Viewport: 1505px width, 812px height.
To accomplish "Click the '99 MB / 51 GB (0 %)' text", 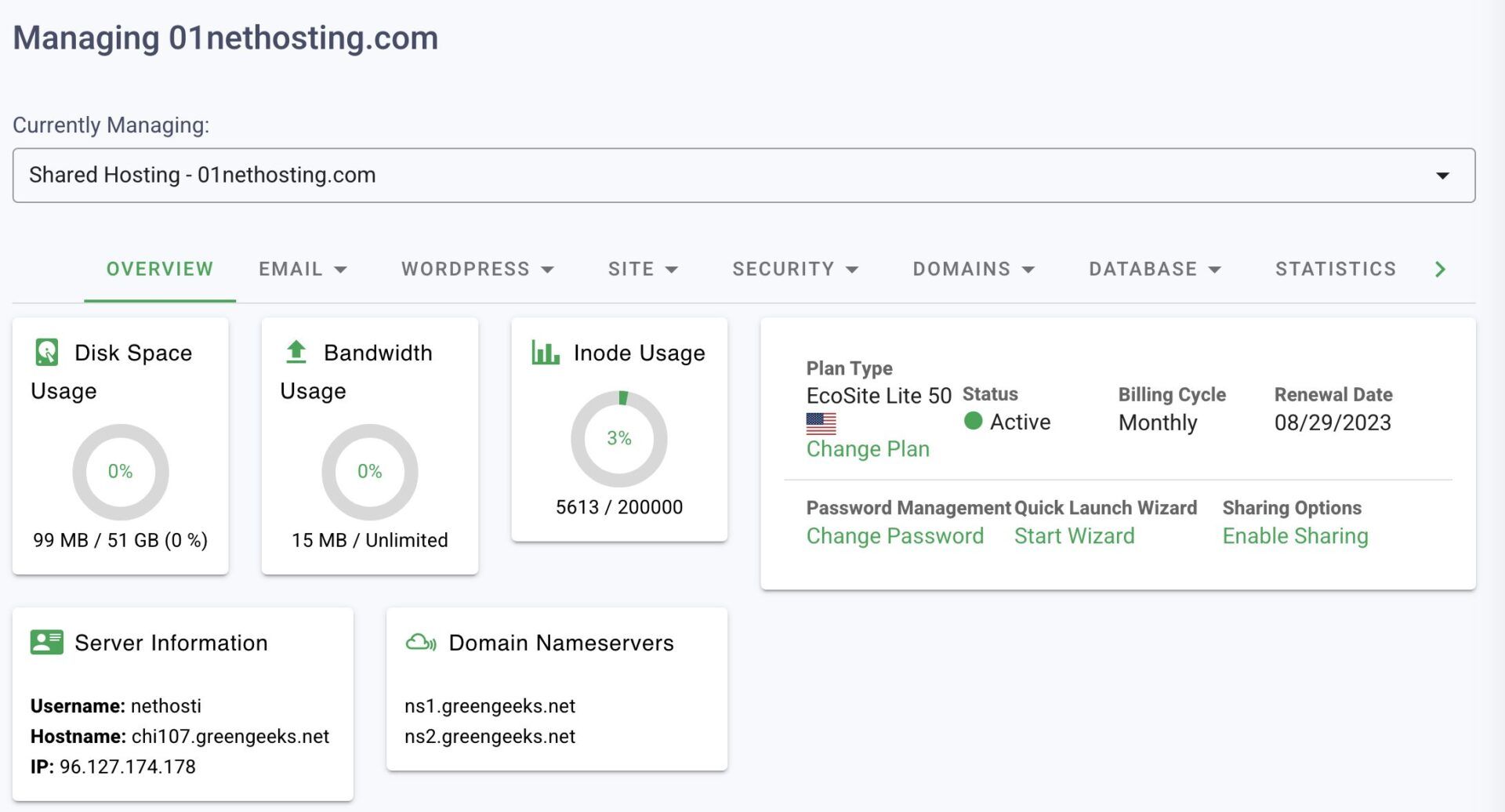I will [x=121, y=540].
